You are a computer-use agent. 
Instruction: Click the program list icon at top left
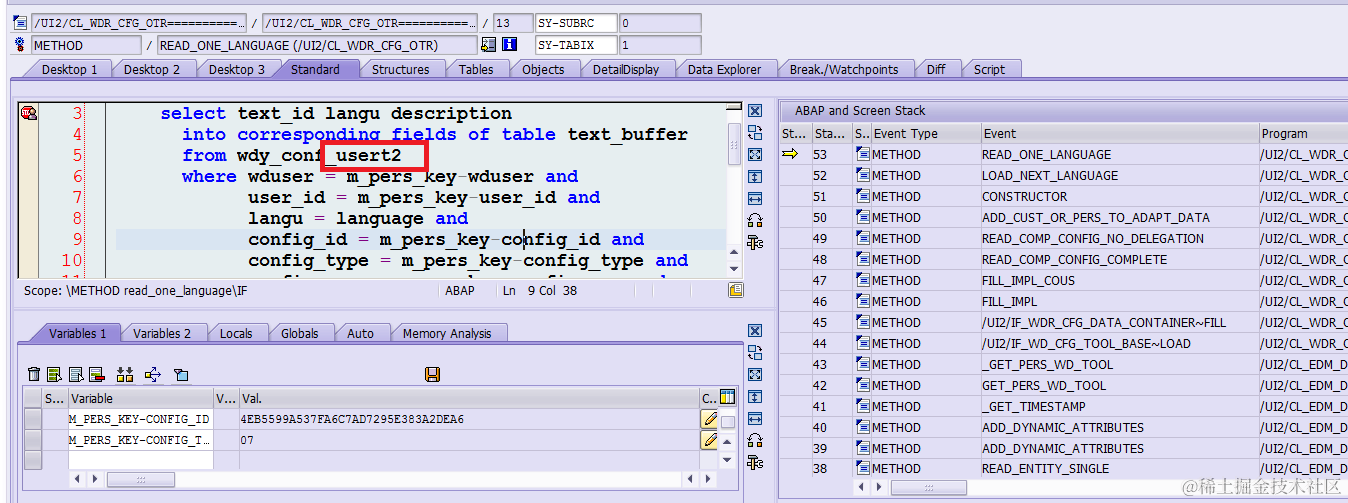[19, 23]
